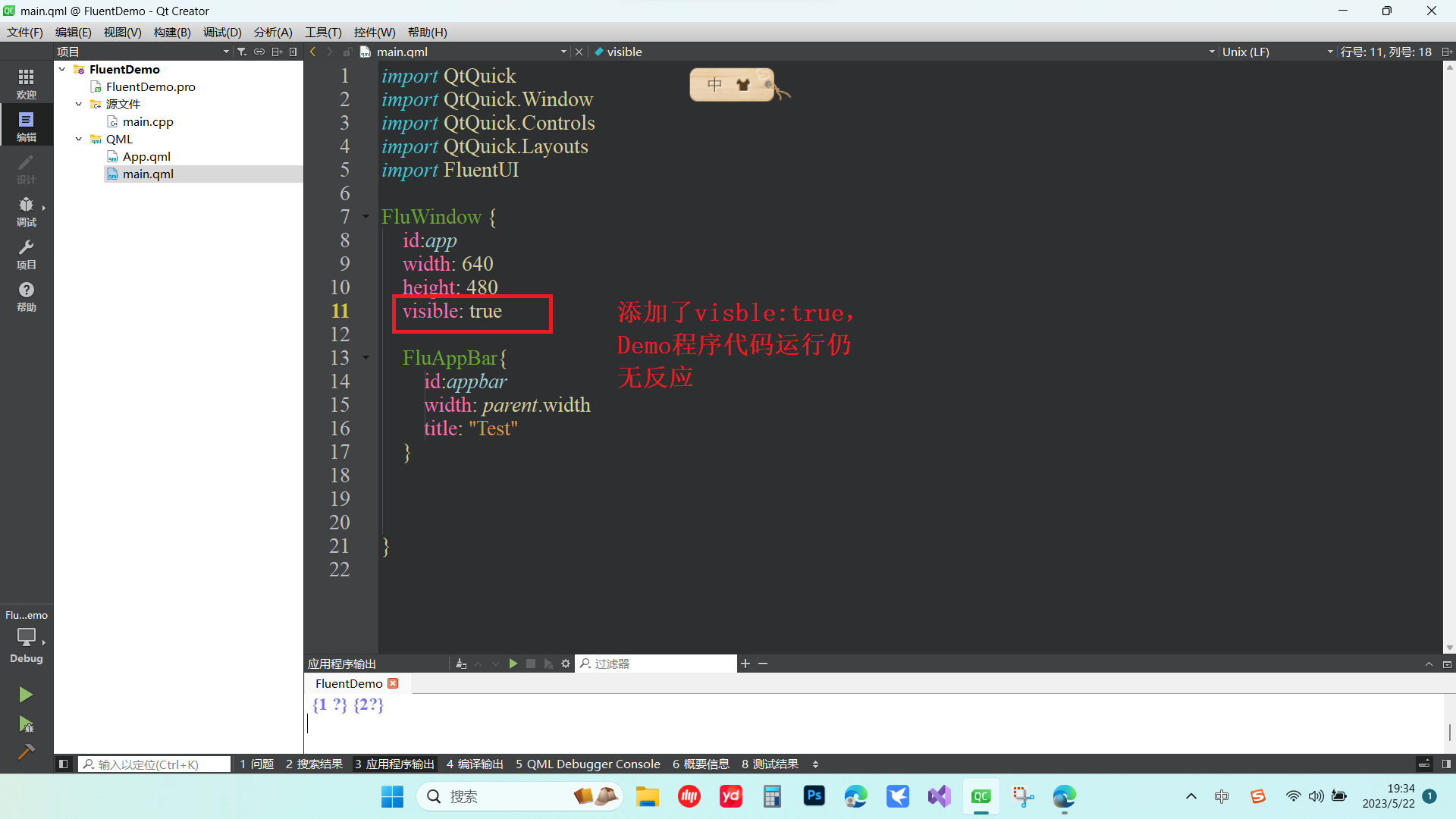This screenshot has width=1456, height=819.
Task: Switch to the 调试 (Debug) mode
Action: [x=26, y=211]
